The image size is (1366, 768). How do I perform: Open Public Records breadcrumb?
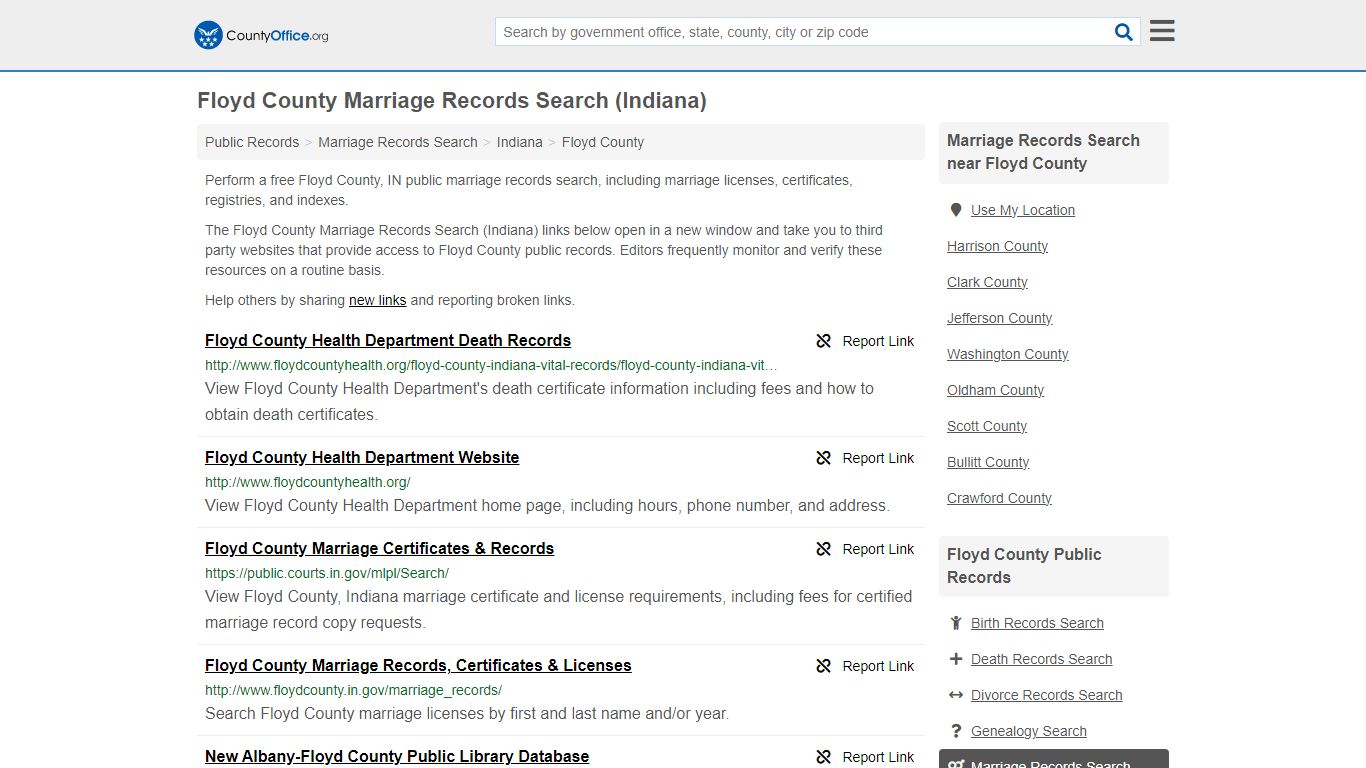point(252,142)
